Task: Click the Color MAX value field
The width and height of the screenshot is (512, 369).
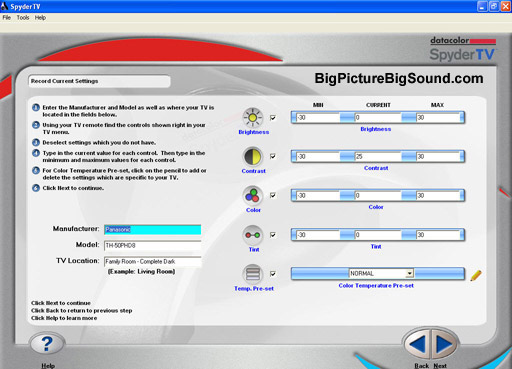Action: tap(438, 196)
